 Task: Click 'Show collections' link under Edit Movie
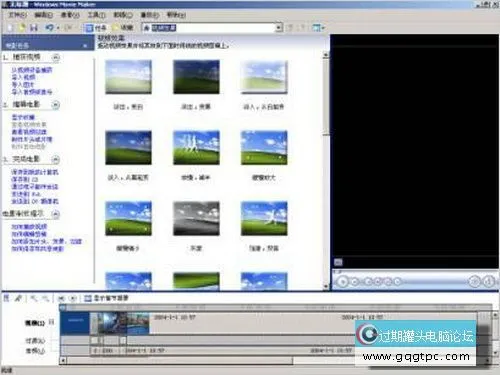coord(23,117)
